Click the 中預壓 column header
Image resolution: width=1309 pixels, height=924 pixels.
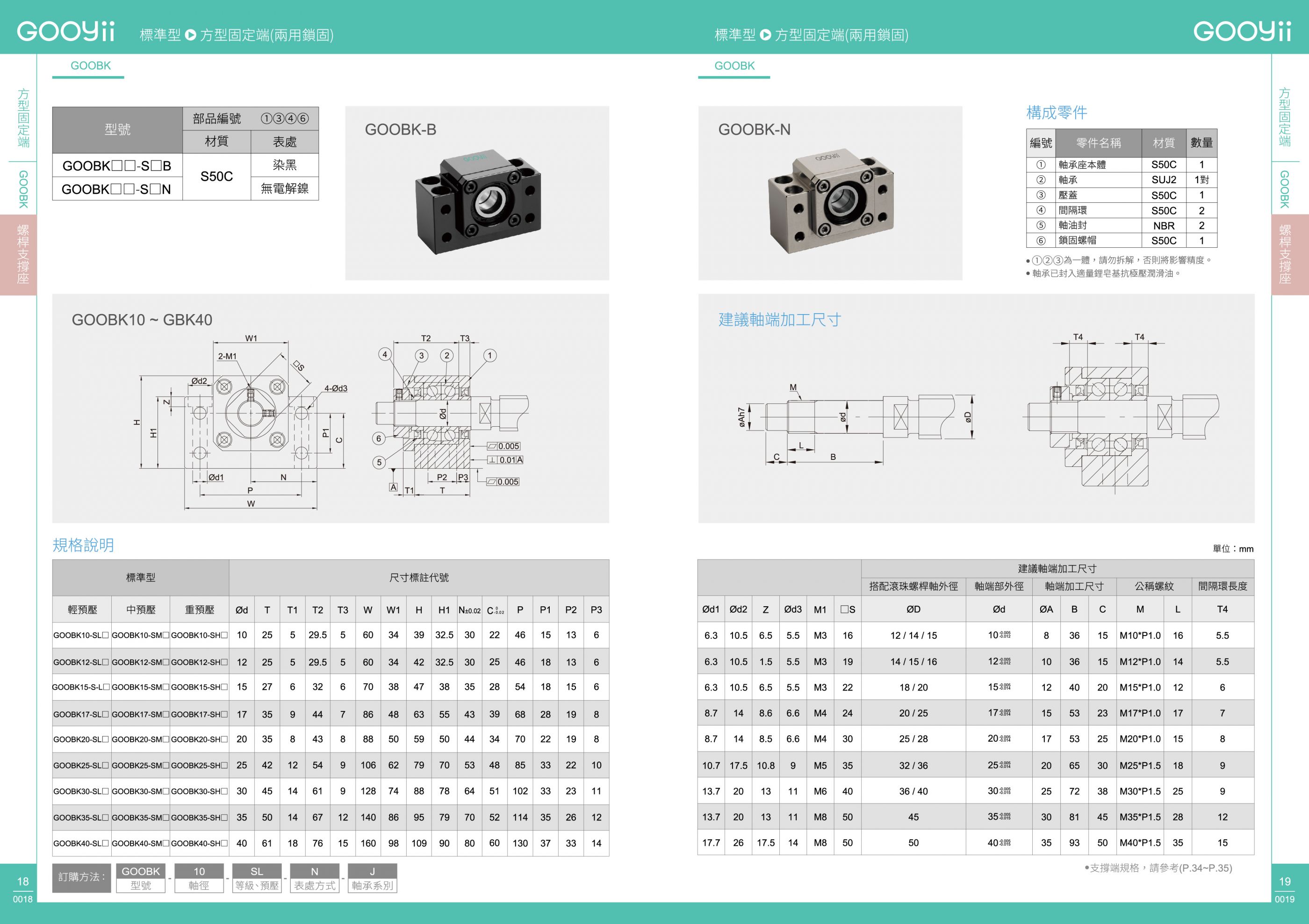point(141,609)
